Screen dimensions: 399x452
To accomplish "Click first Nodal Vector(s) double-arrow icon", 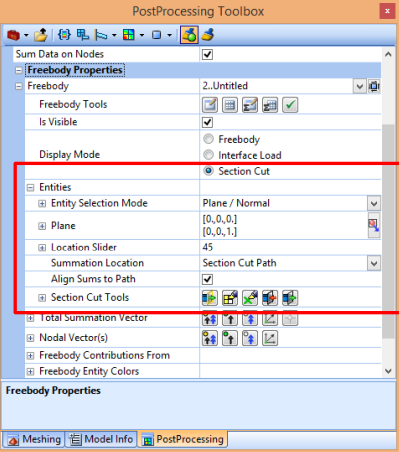I will (x=210, y=338).
